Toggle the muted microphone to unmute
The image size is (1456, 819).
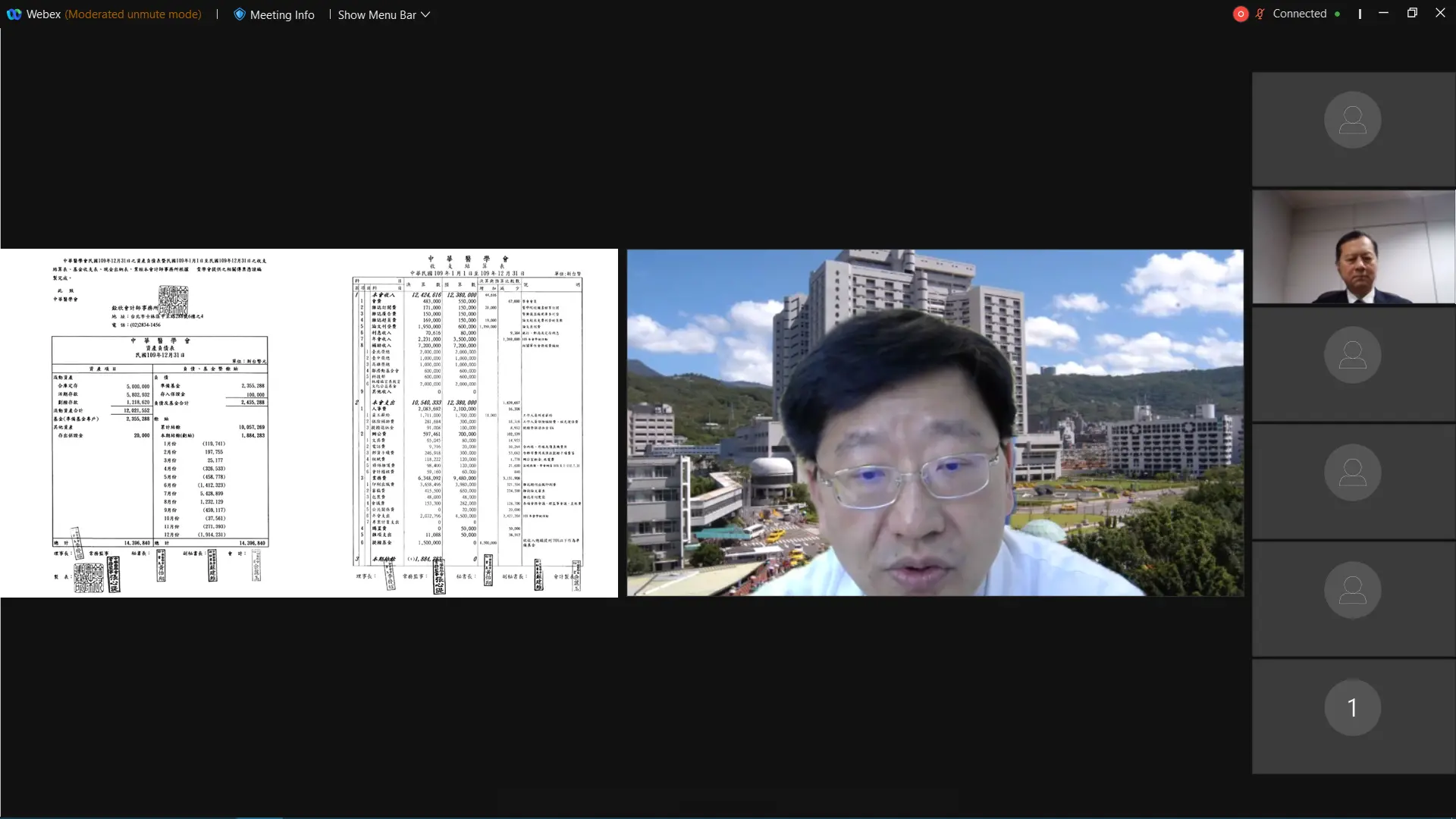1259,14
